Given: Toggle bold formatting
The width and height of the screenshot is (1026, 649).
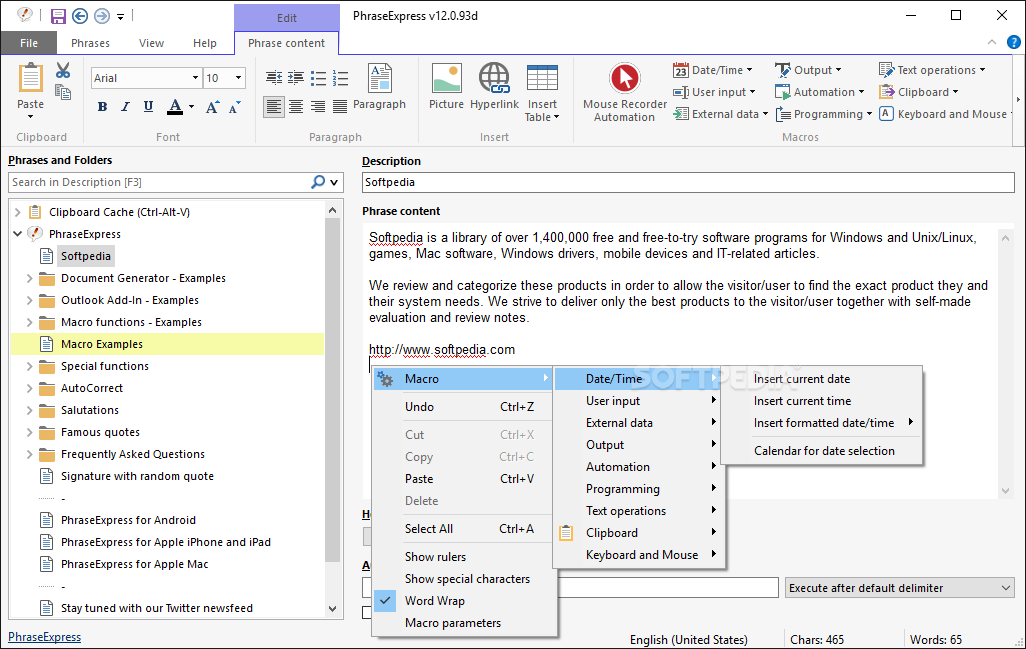Looking at the screenshot, I should 102,107.
